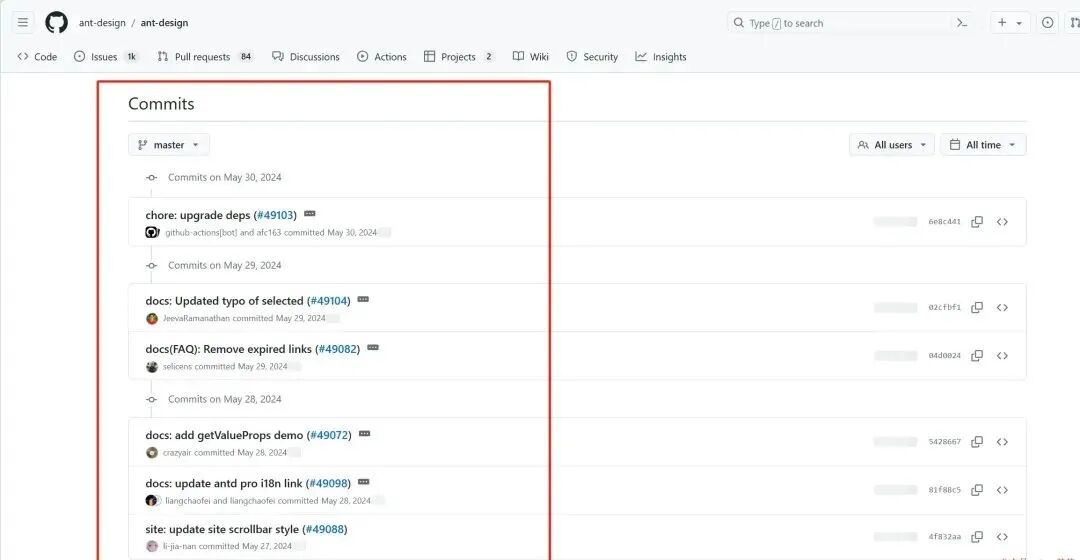Open the All users filter dropdown
Screen dimensions: 1080x560
(x=892, y=145)
